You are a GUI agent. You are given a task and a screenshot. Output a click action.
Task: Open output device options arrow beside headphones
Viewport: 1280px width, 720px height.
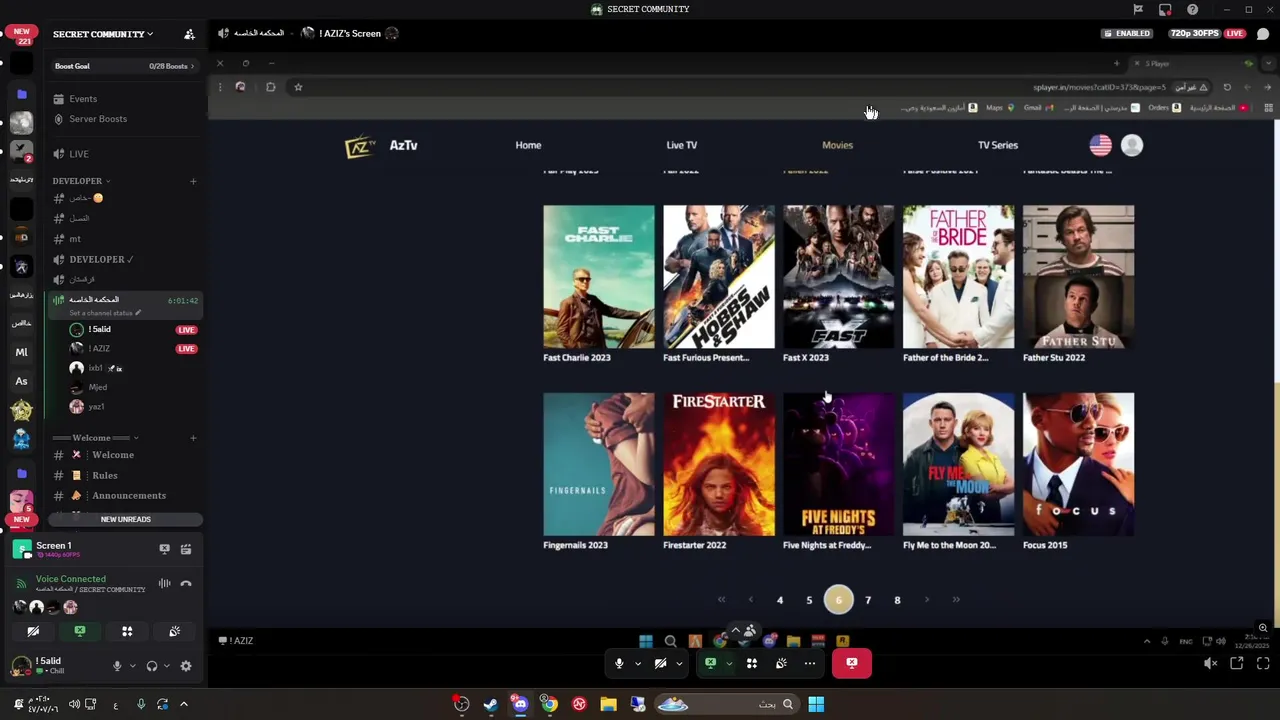(166, 666)
